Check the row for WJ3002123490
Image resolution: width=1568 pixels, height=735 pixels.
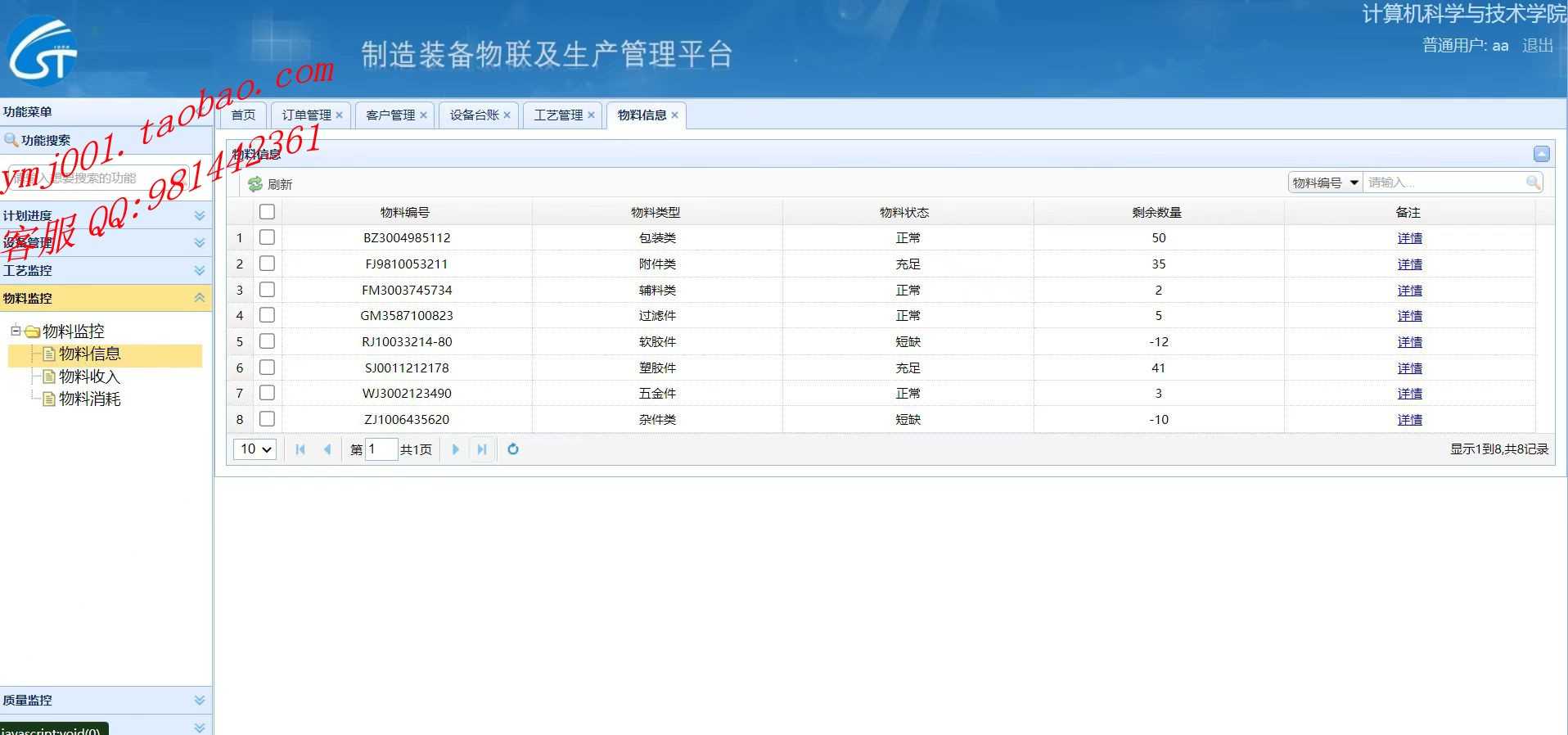pos(267,393)
